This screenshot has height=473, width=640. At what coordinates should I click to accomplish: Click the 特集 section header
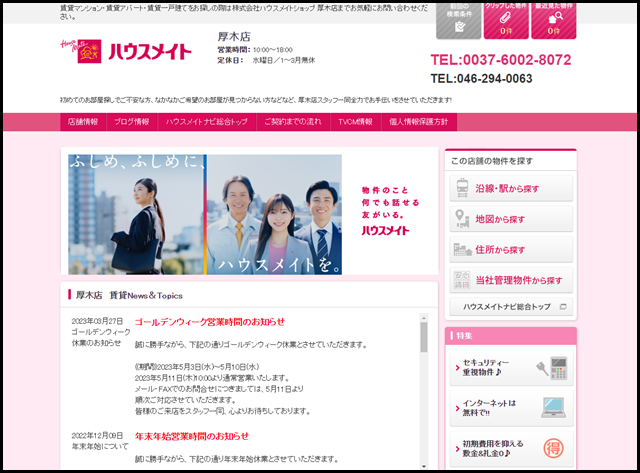click(x=511, y=336)
